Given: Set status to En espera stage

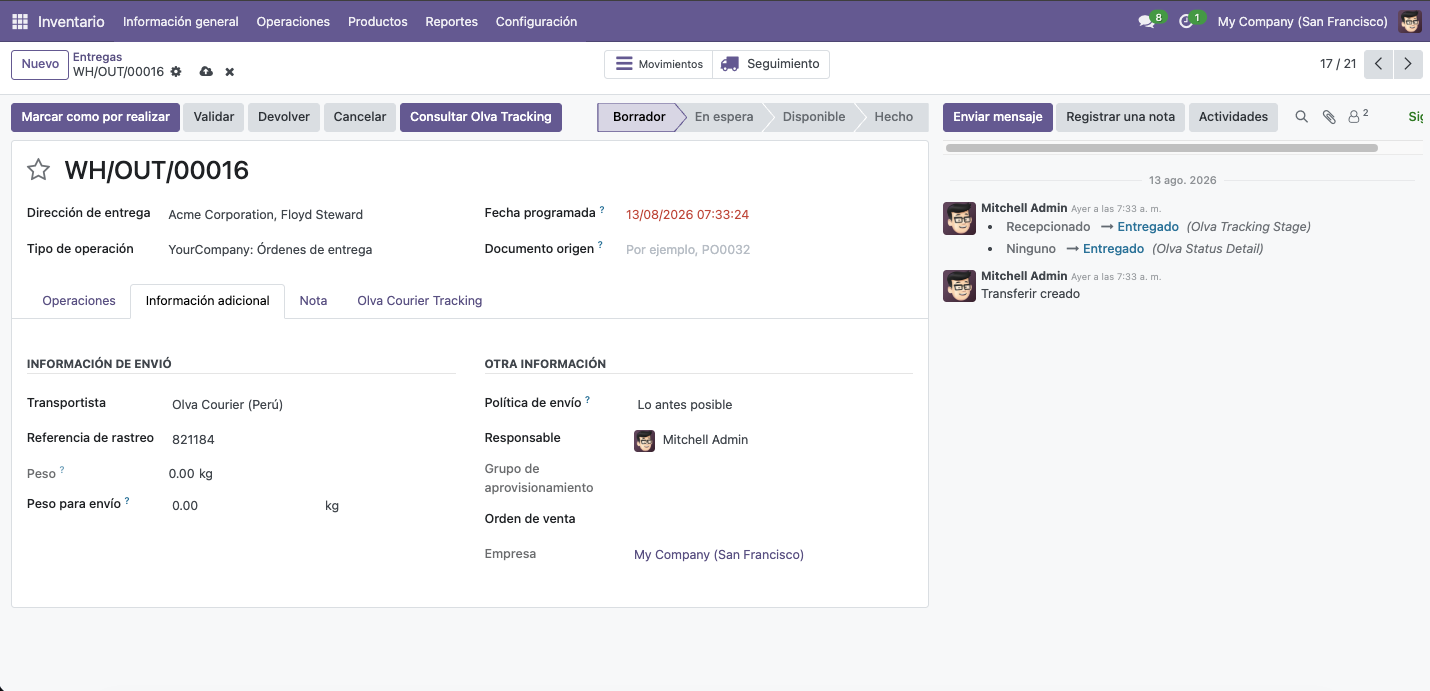Looking at the screenshot, I should click(x=724, y=117).
